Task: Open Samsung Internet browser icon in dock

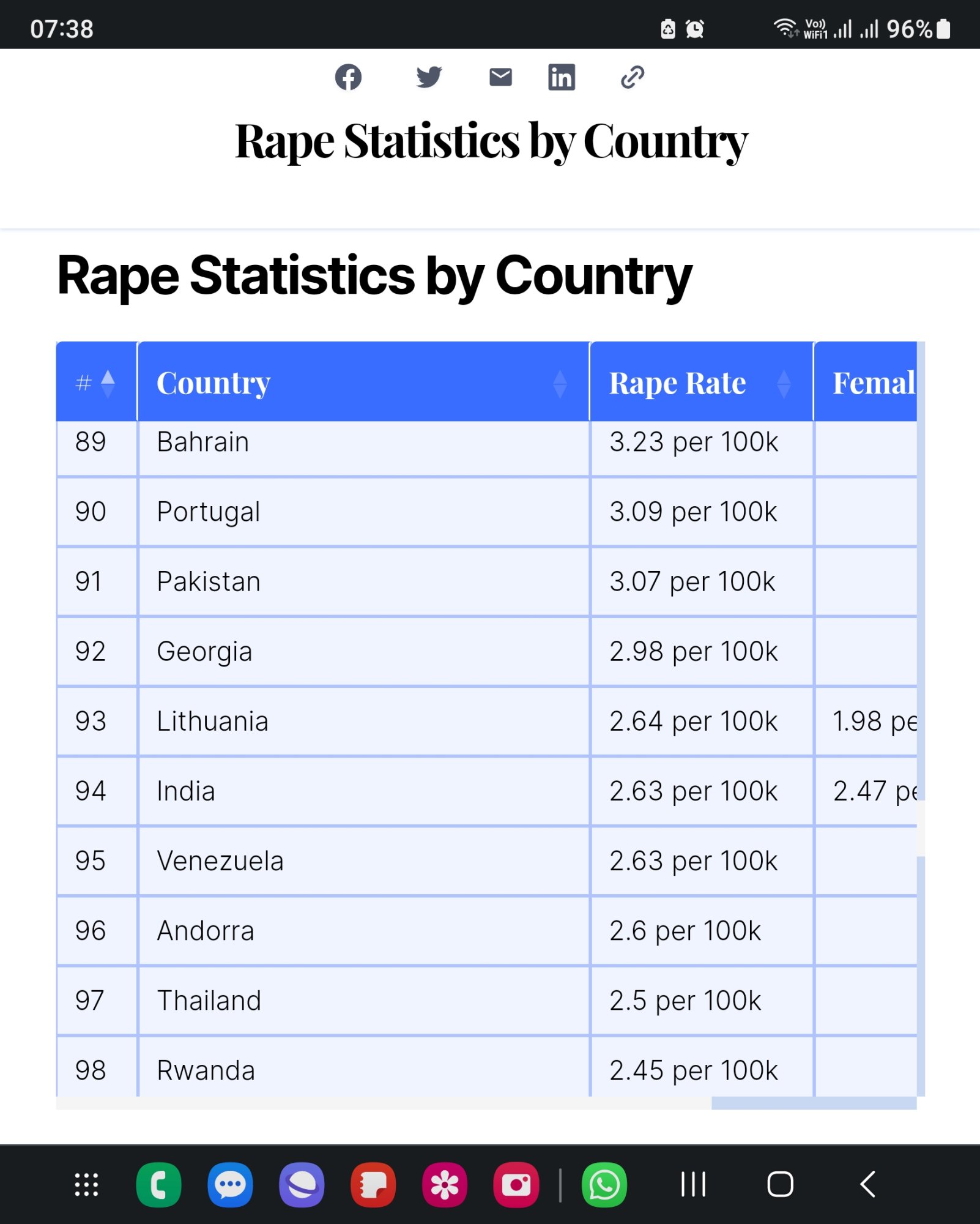Action: (x=302, y=1184)
